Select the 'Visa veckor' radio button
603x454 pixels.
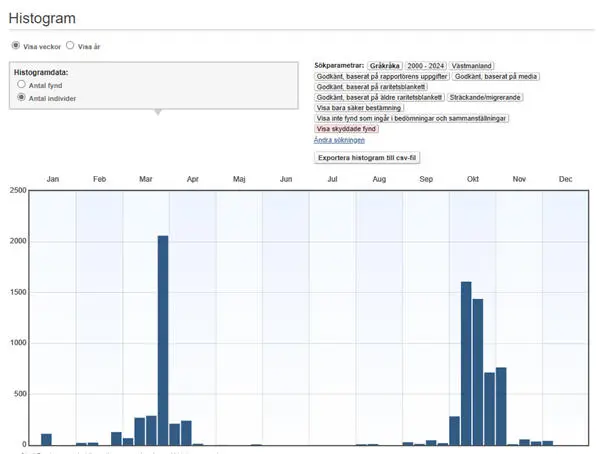point(15,46)
